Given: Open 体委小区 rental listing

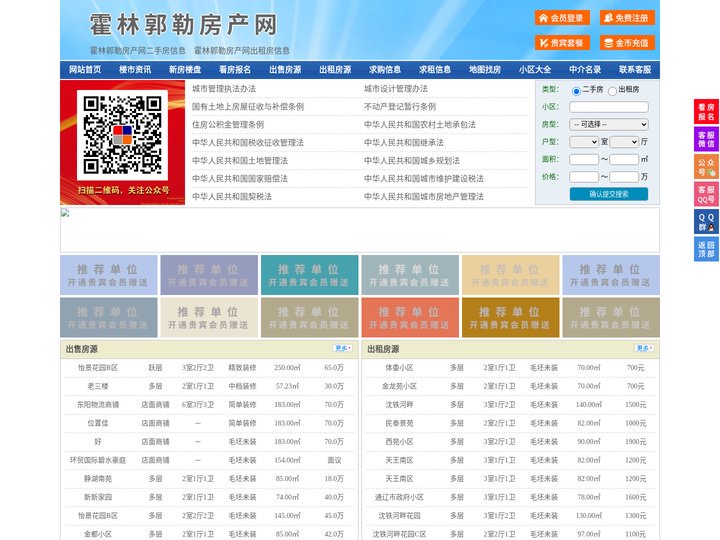Looking at the screenshot, I should [399, 368].
